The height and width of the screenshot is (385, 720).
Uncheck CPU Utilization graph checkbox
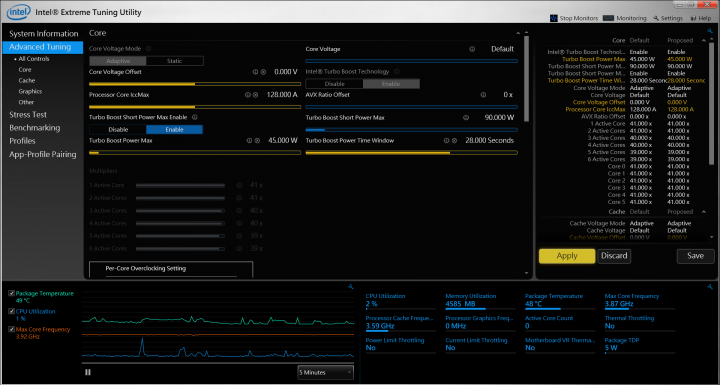11,311
